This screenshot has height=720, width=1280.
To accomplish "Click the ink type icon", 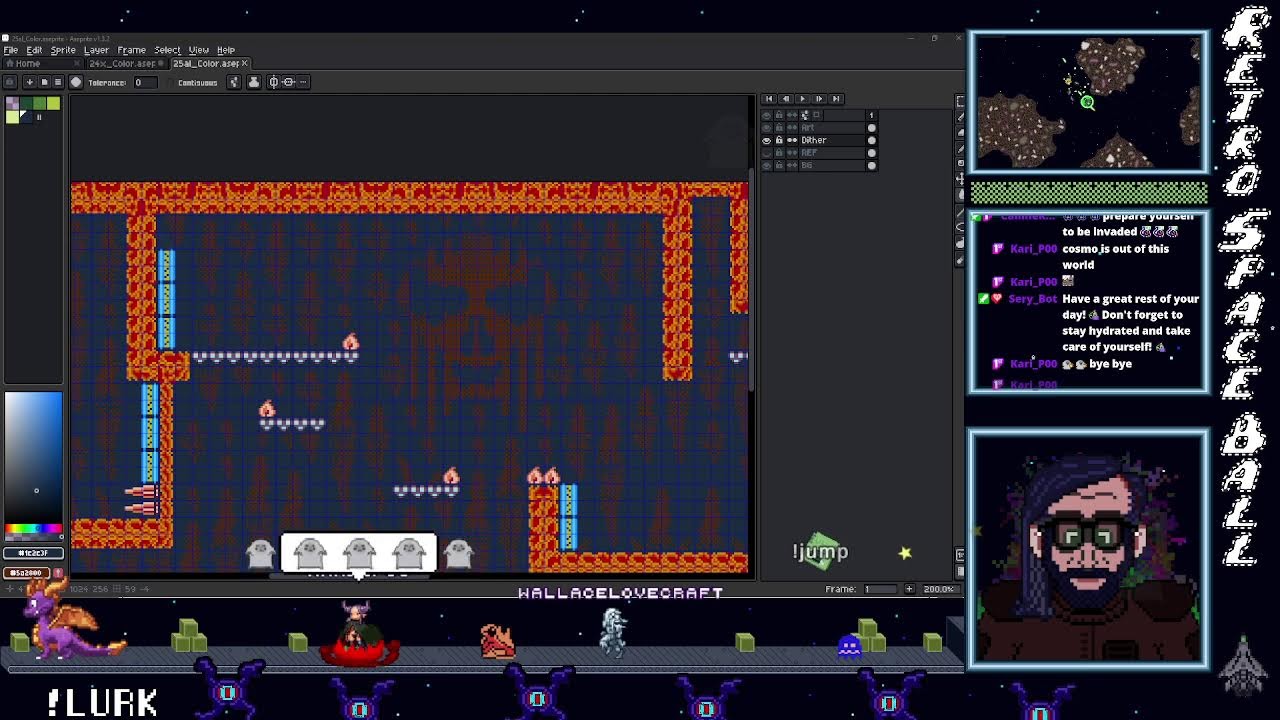I will [x=254, y=82].
